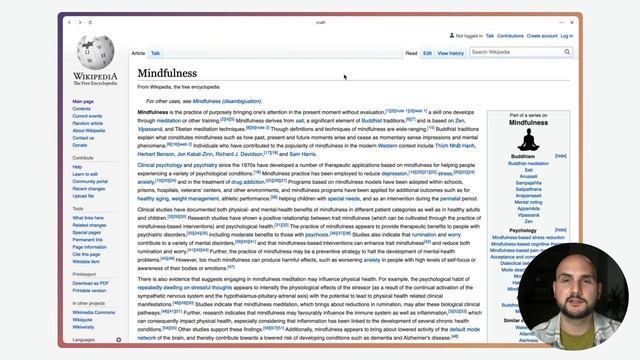Go to Main page in sidebar
This screenshot has width=640, height=360.
pos(83,101)
